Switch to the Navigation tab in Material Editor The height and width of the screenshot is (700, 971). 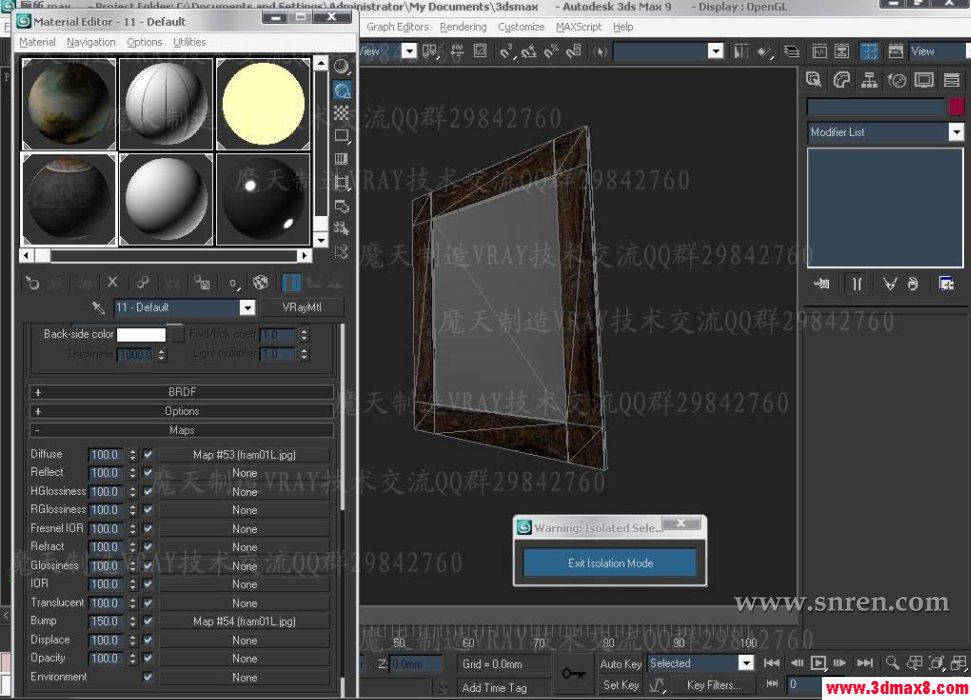[x=91, y=42]
